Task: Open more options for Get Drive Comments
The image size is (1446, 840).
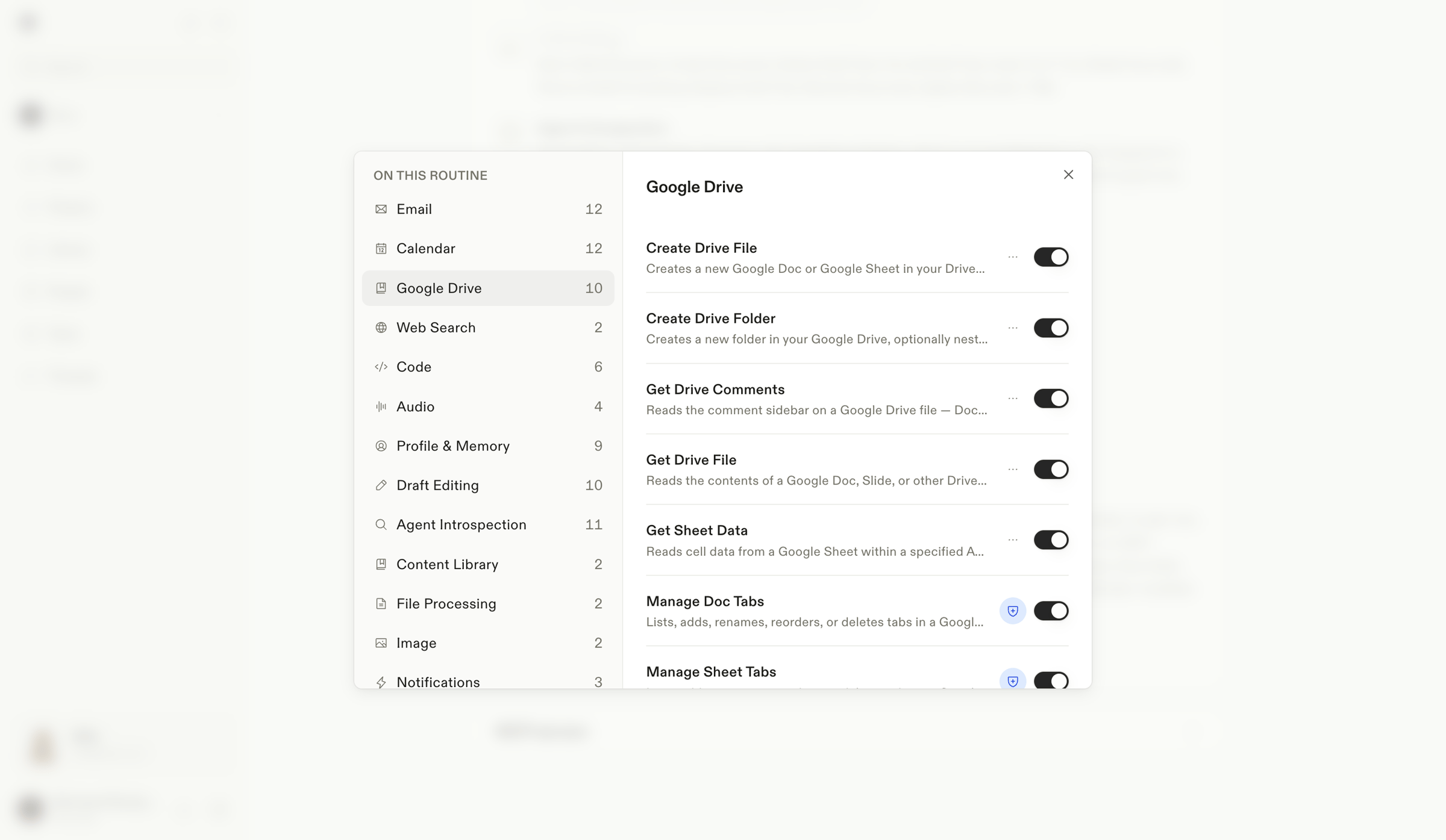Action: pyautogui.click(x=1013, y=399)
